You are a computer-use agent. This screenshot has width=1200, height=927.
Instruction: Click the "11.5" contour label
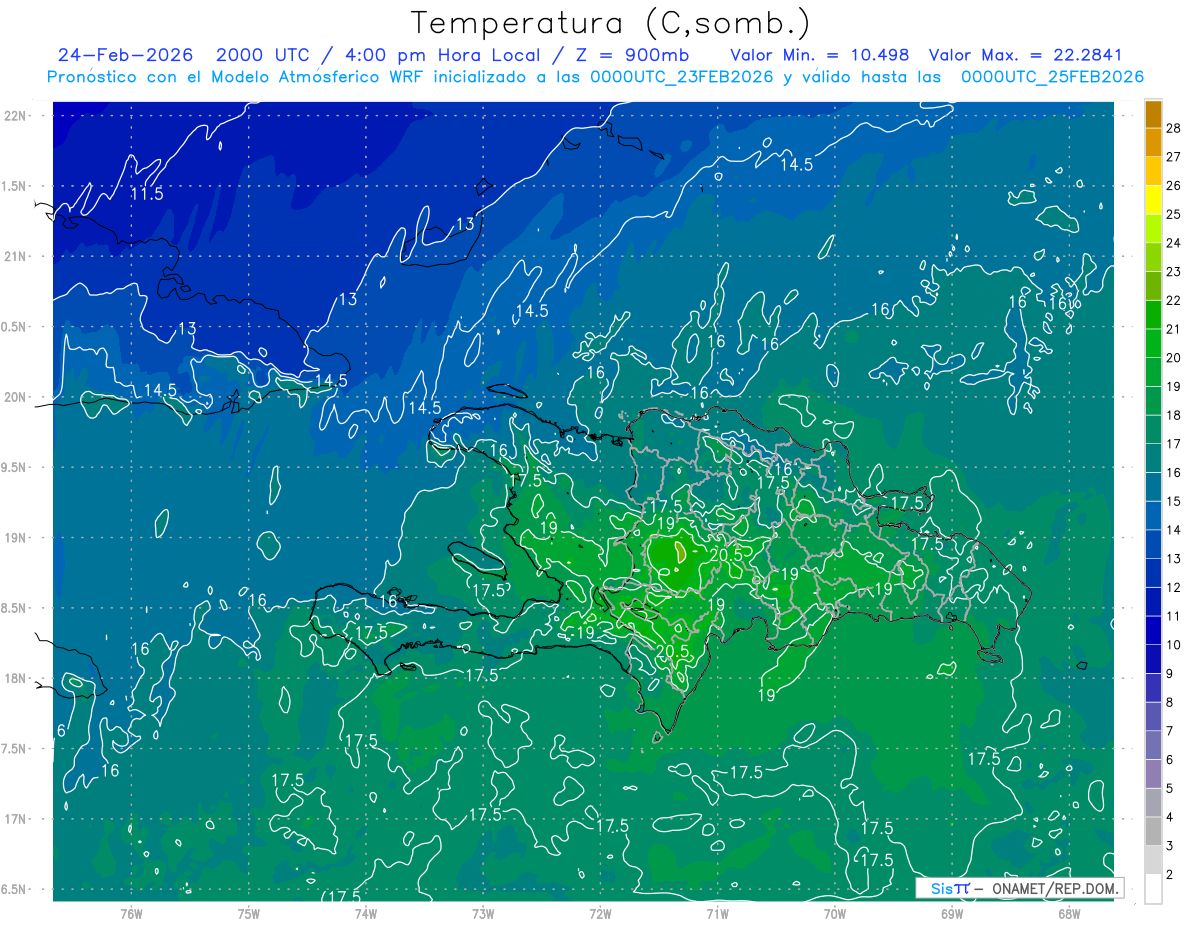[147, 194]
